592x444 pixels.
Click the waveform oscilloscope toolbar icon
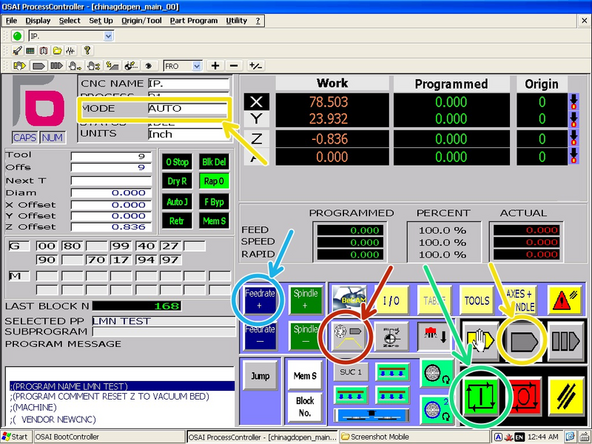click(x=71, y=51)
